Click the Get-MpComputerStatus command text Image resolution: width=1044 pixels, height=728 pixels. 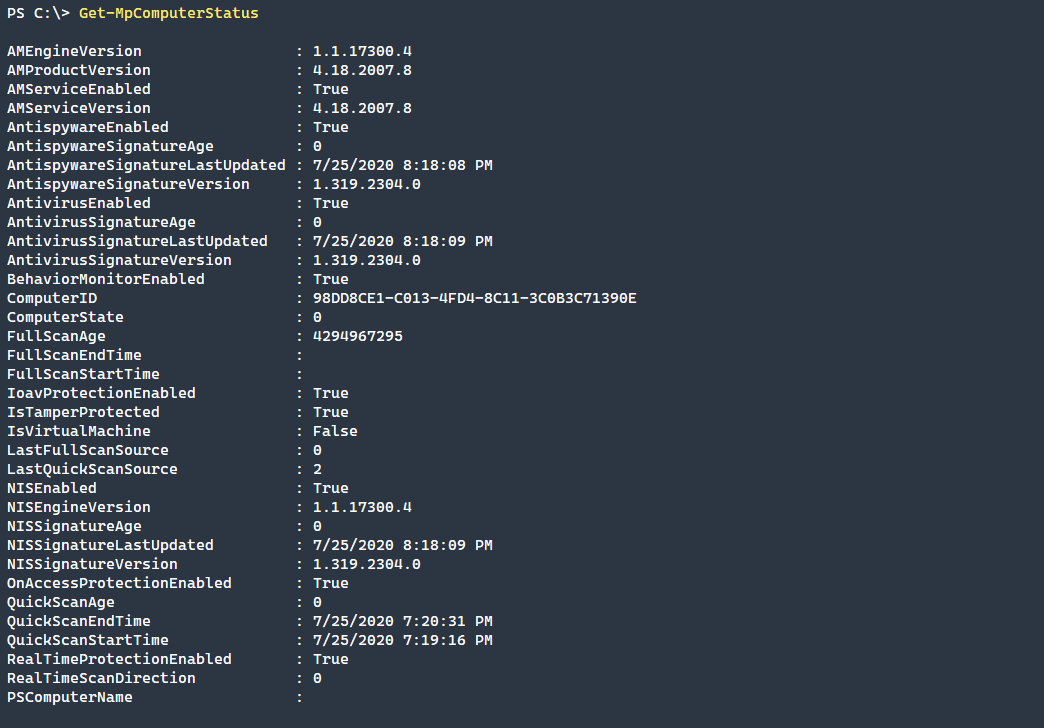click(x=168, y=13)
